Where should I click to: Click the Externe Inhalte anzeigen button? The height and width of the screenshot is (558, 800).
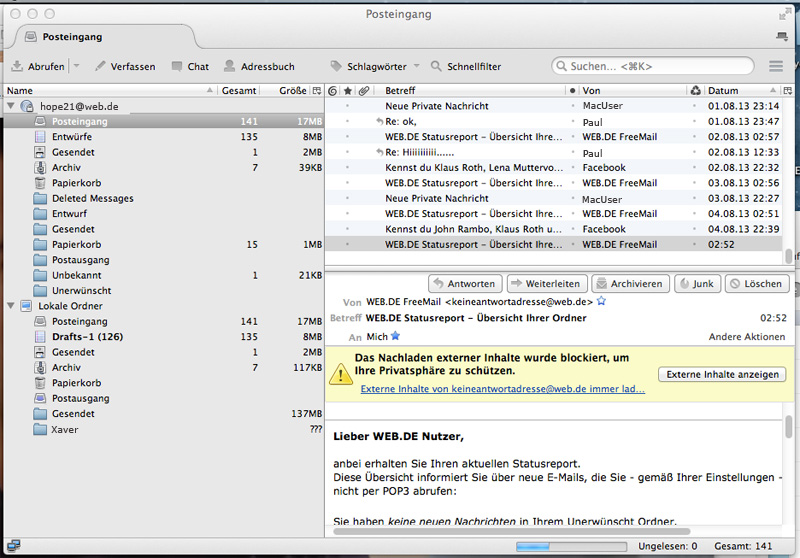[x=721, y=374]
